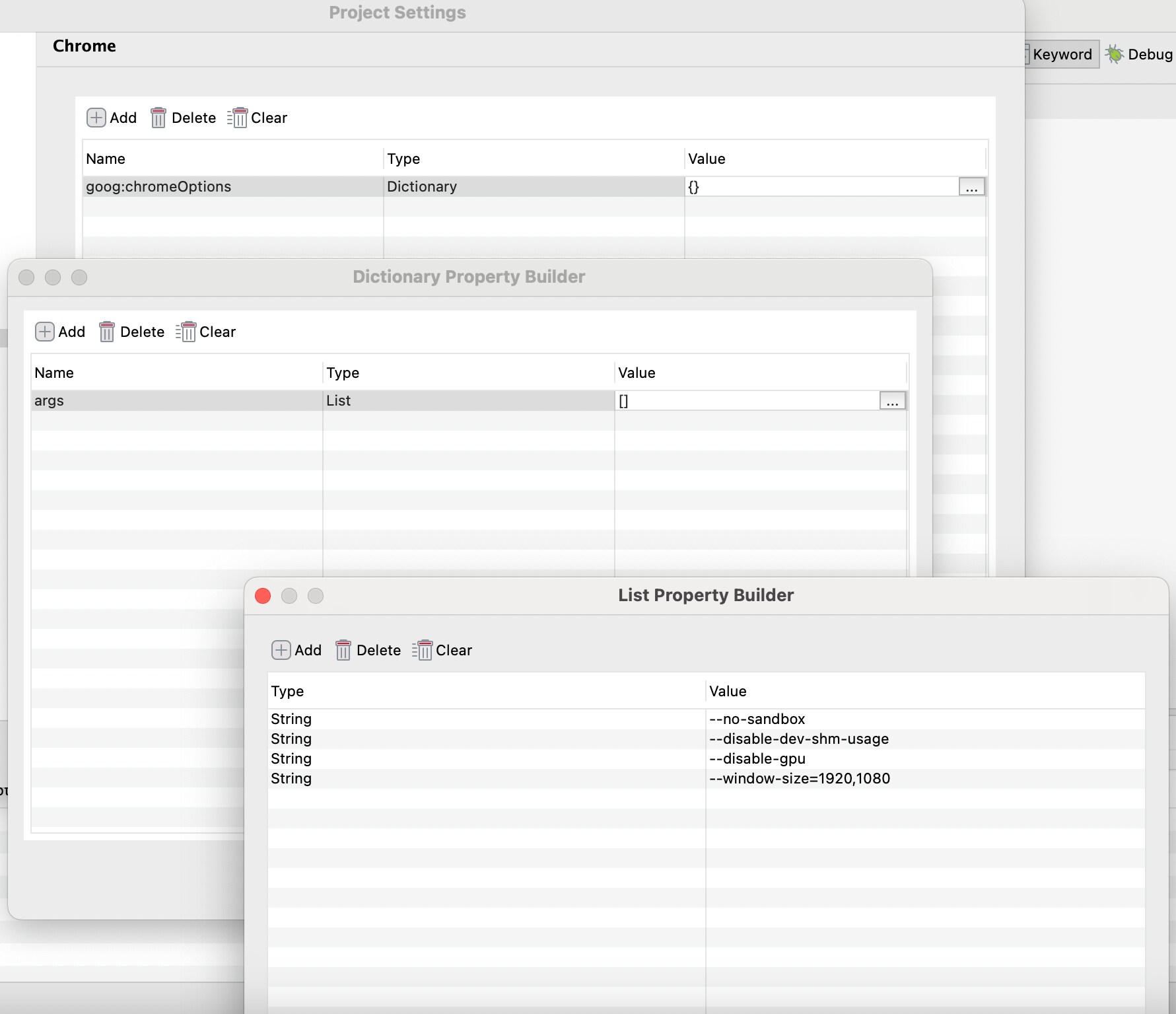Select the --disable-dev-shm-usage entry
This screenshot has height=1014, width=1176.
point(798,739)
